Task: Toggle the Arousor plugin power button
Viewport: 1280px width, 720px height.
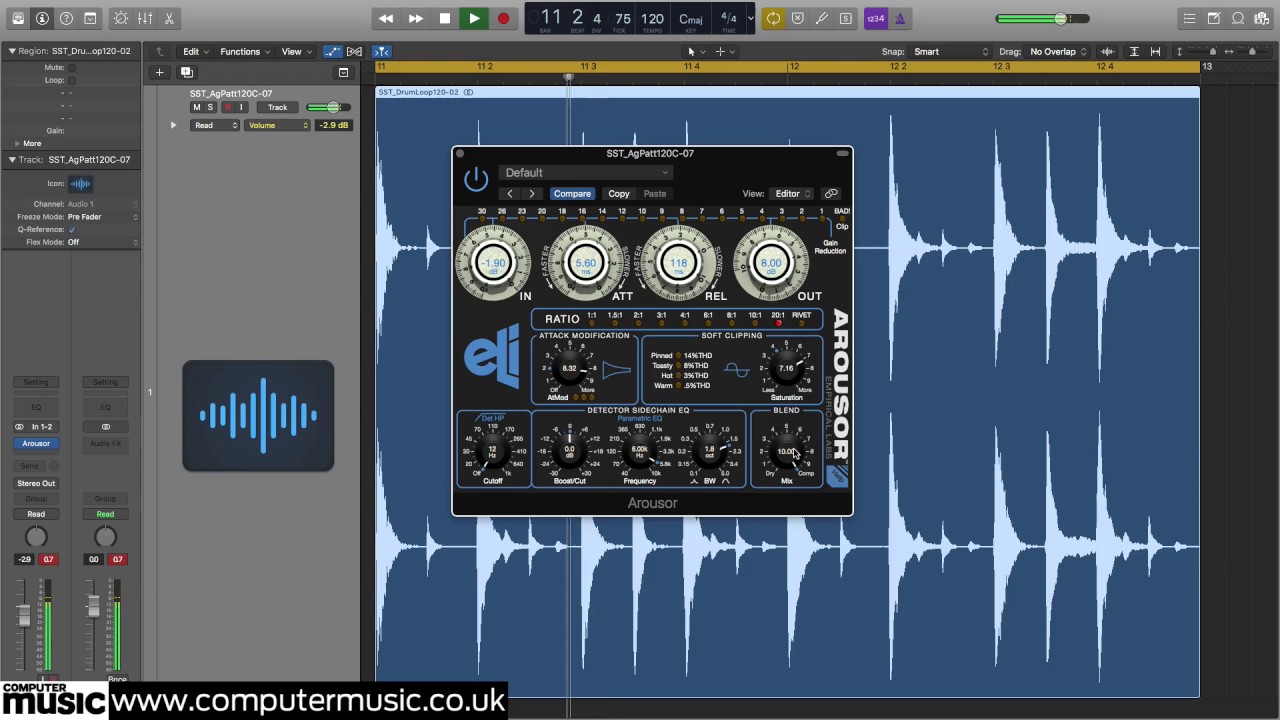Action: (476, 179)
